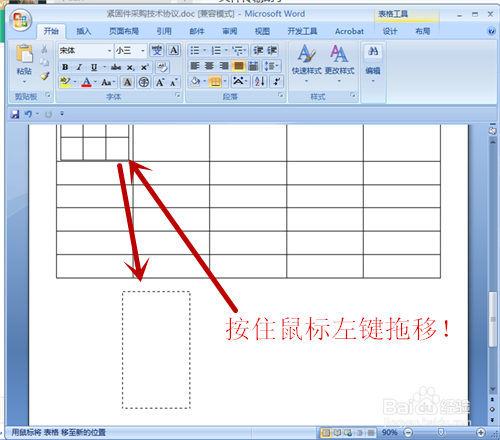Apply distributed alignment
500x440 pixels.
pyautogui.click(x=253, y=66)
